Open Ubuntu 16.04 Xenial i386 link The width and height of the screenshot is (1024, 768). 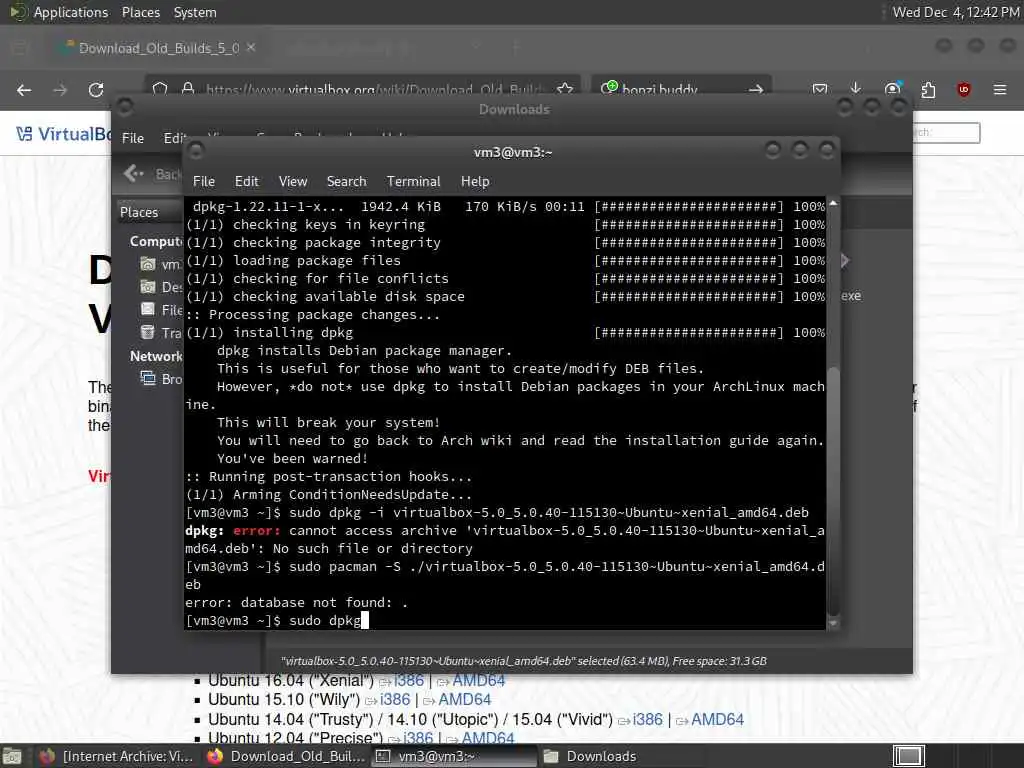click(408, 680)
